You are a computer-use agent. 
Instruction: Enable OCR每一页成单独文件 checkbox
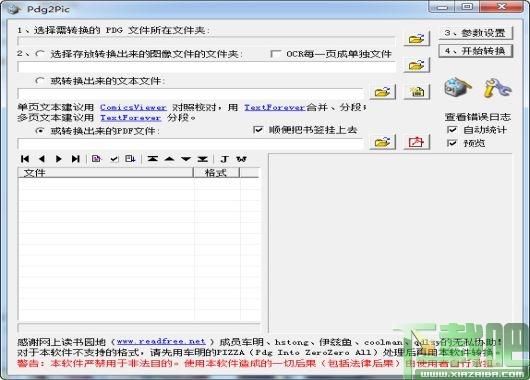276,53
